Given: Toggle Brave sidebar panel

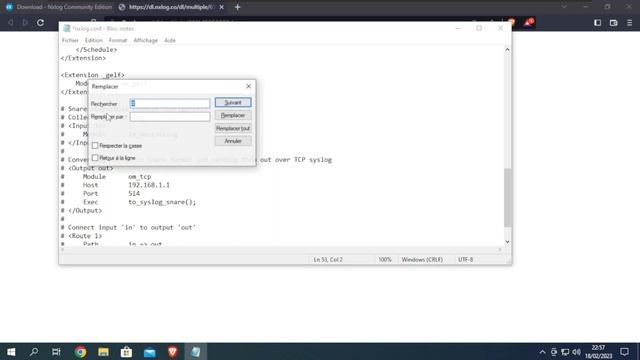Looking at the screenshot, I should [598, 23].
